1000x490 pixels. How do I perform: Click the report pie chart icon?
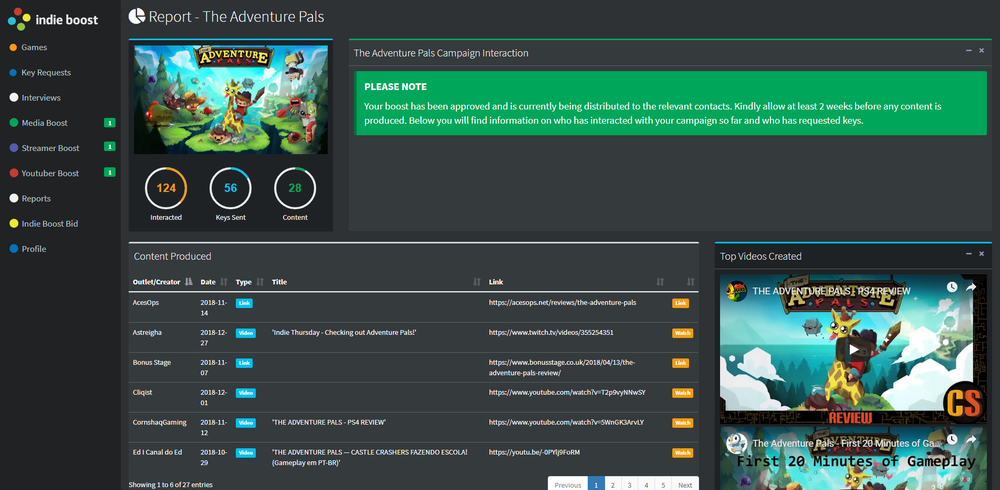tap(136, 16)
